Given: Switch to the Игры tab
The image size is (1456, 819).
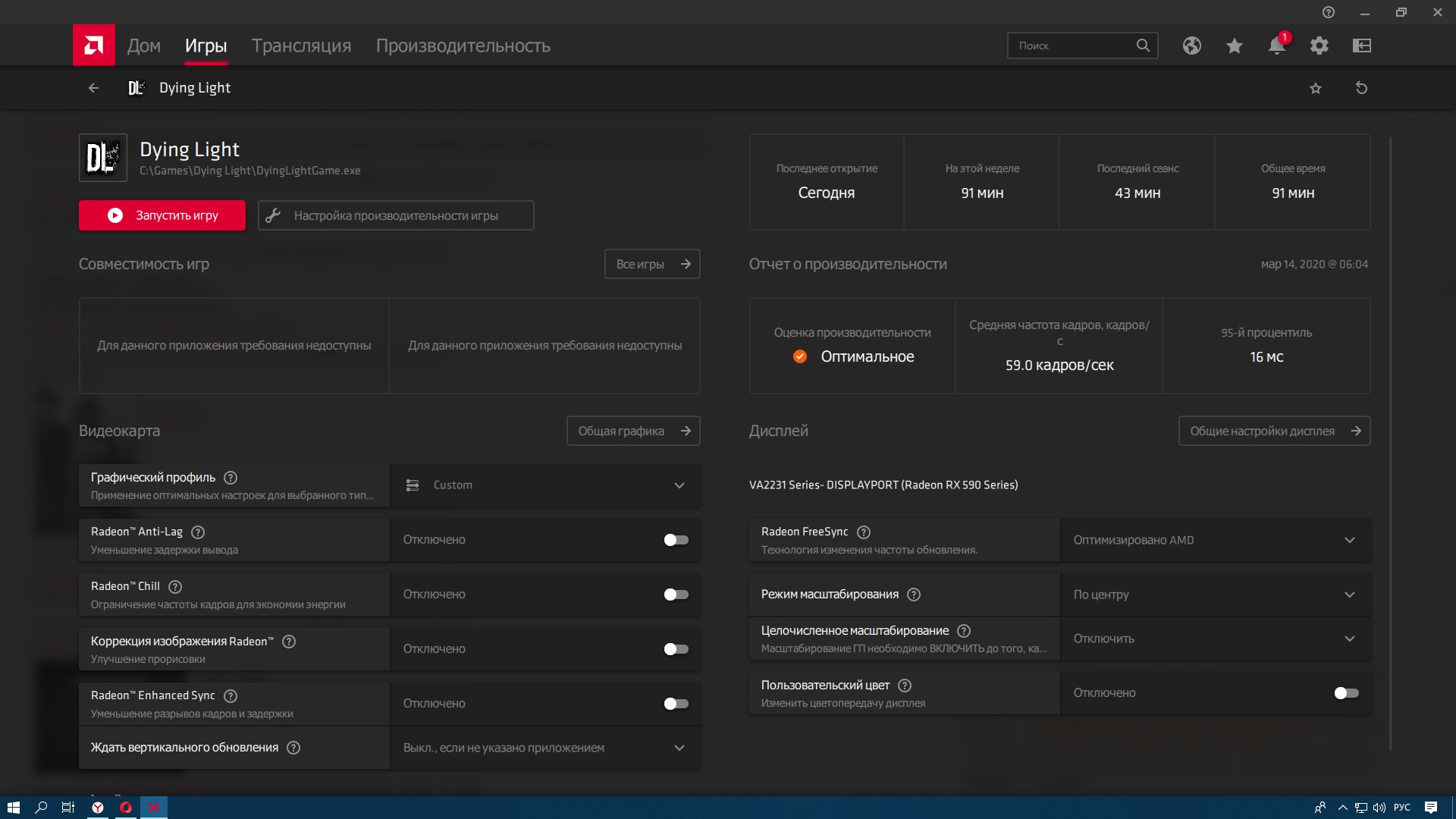Looking at the screenshot, I should [x=206, y=45].
